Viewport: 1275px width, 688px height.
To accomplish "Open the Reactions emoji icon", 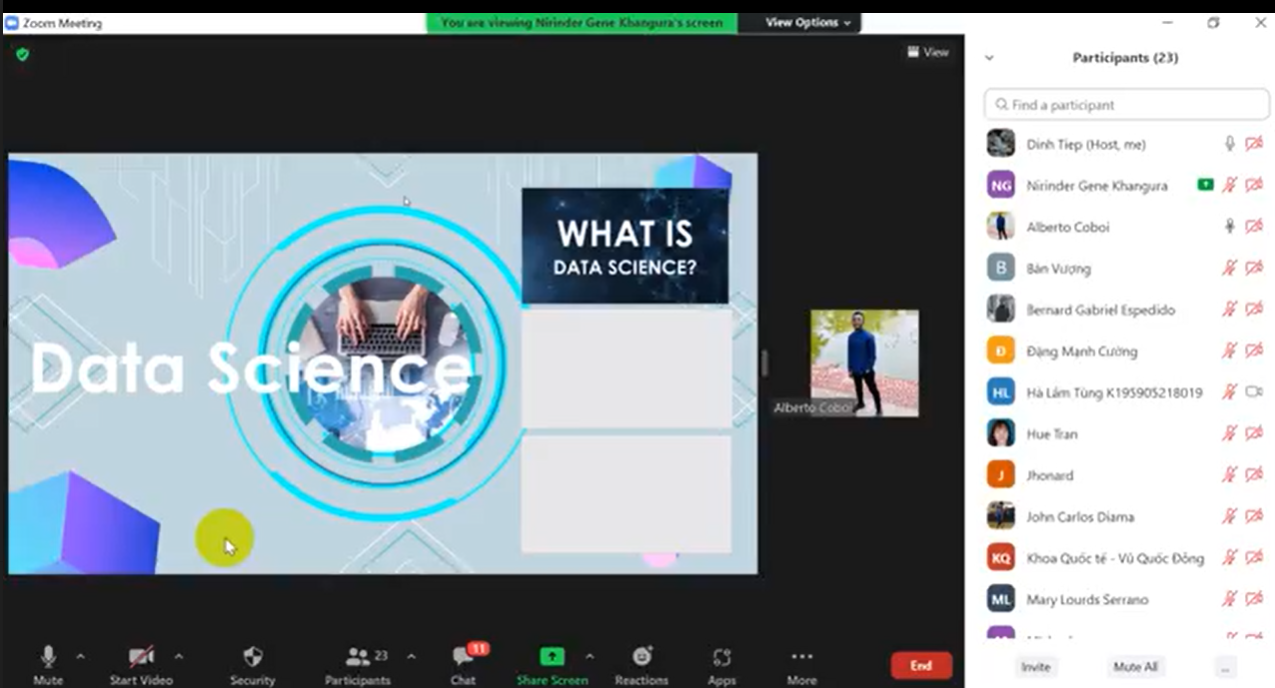I will click(x=642, y=657).
